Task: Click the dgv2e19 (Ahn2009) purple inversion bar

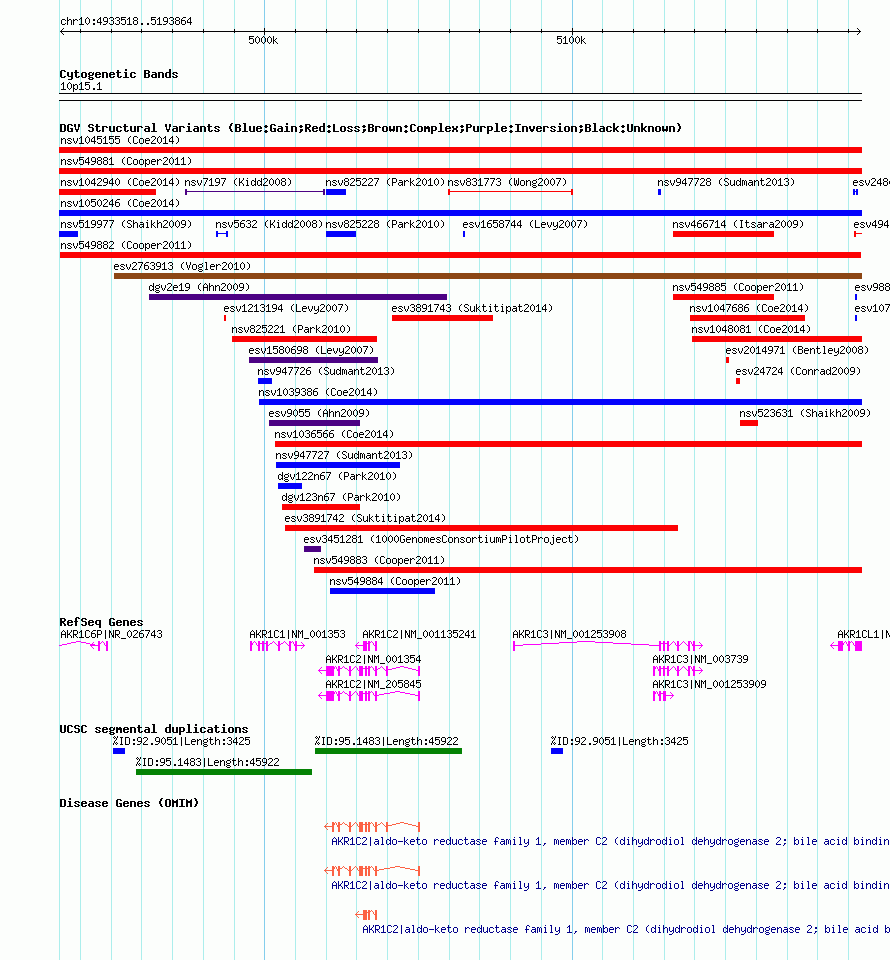Action: coord(298,297)
